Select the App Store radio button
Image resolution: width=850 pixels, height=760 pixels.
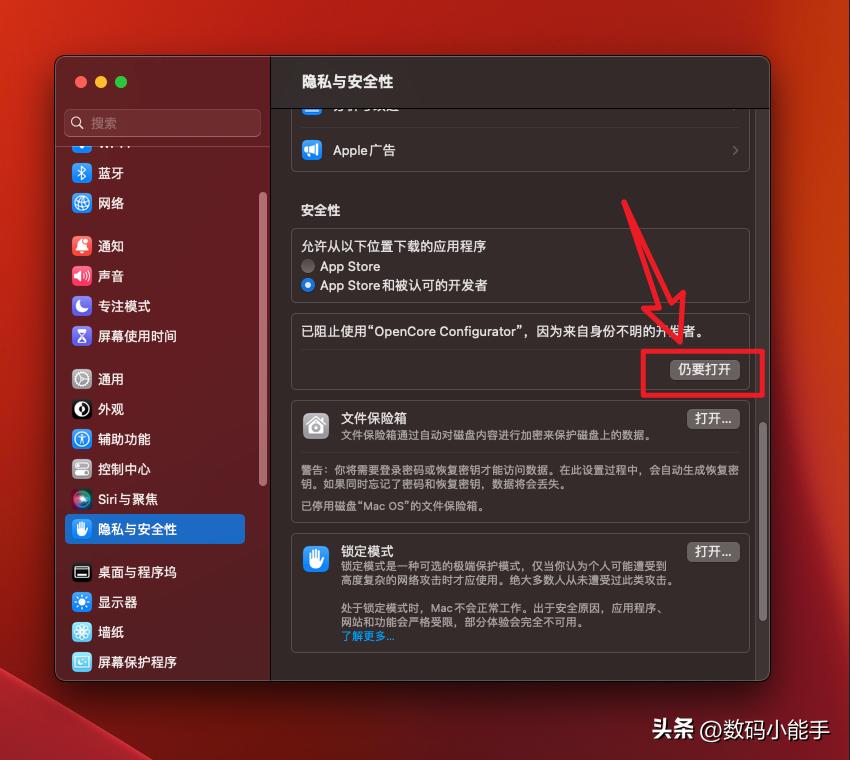pyautogui.click(x=310, y=266)
